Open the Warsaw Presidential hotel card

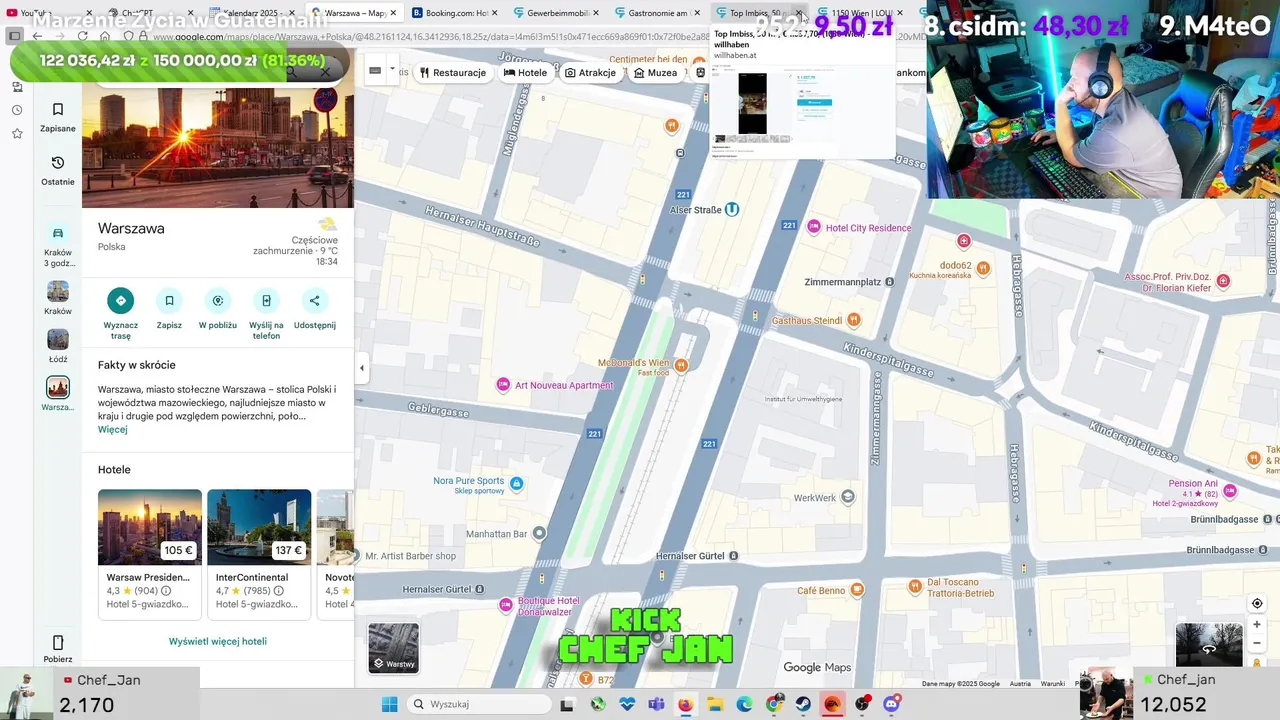[150, 554]
